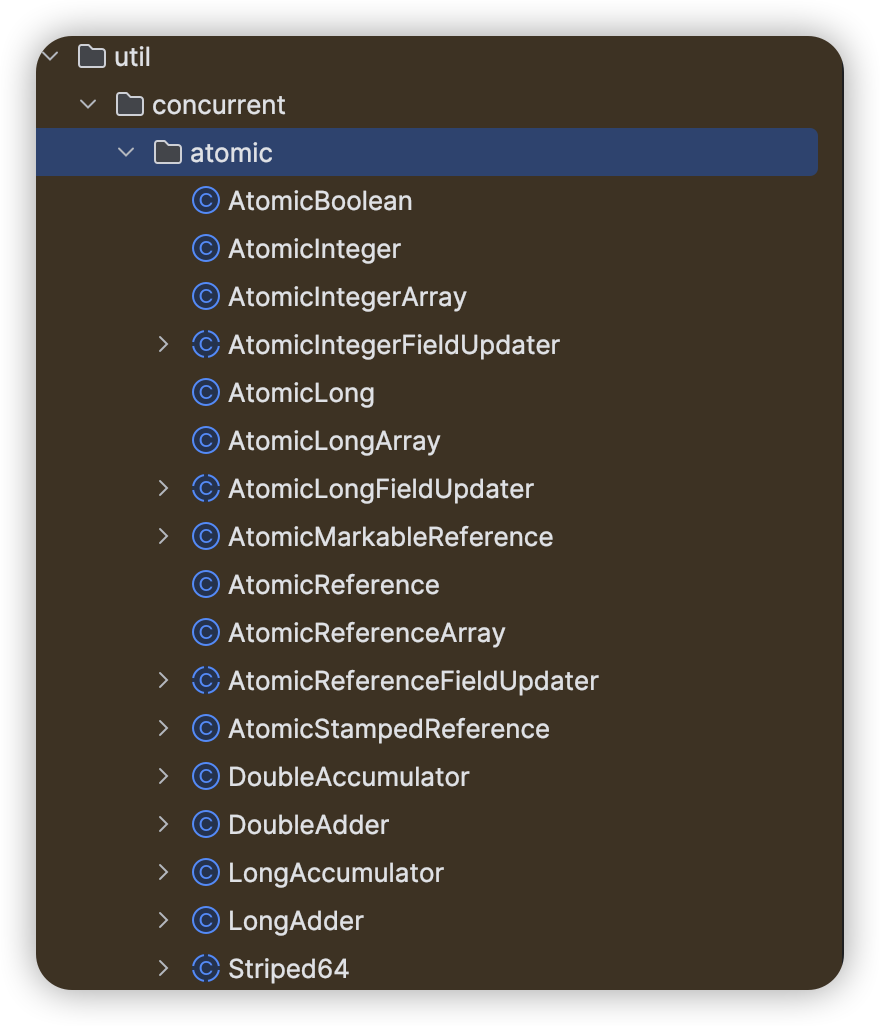Screen dimensions: 880x1026
Task: Click the AtomicLongArray class icon
Action: pyautogui.click(x=205, y=440)
